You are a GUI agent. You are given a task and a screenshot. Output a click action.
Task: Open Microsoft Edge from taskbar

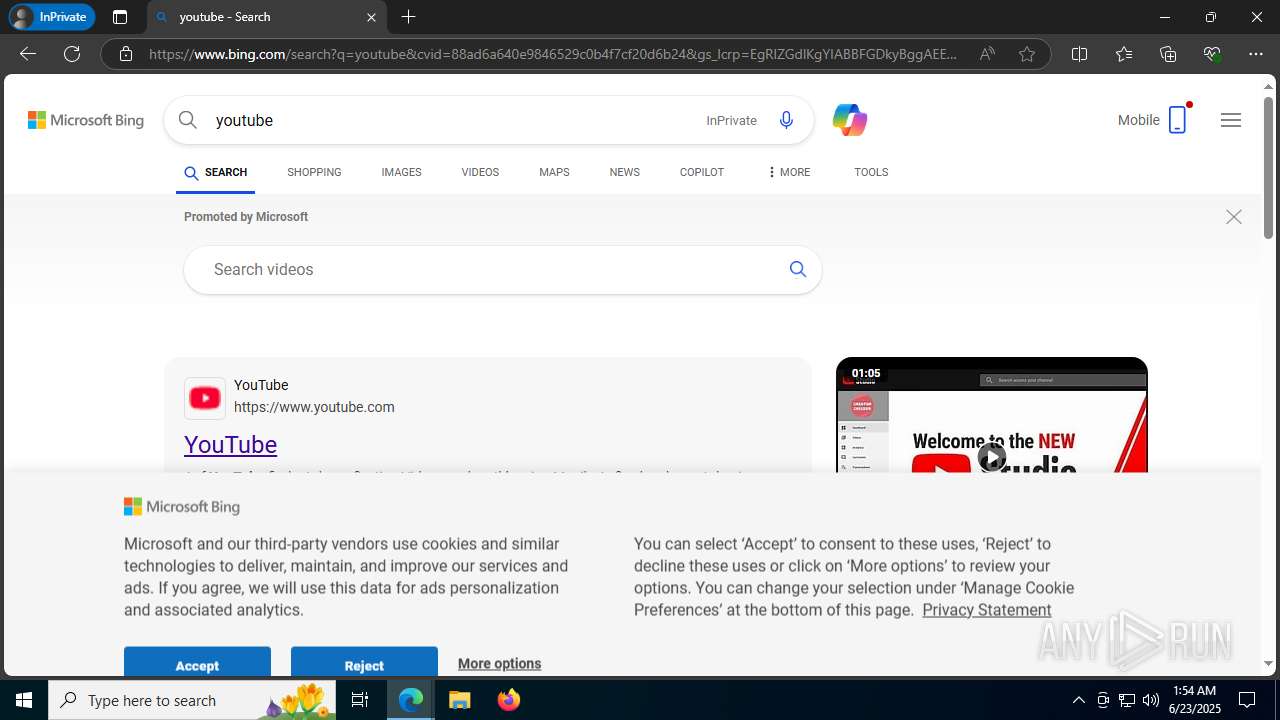411,700
